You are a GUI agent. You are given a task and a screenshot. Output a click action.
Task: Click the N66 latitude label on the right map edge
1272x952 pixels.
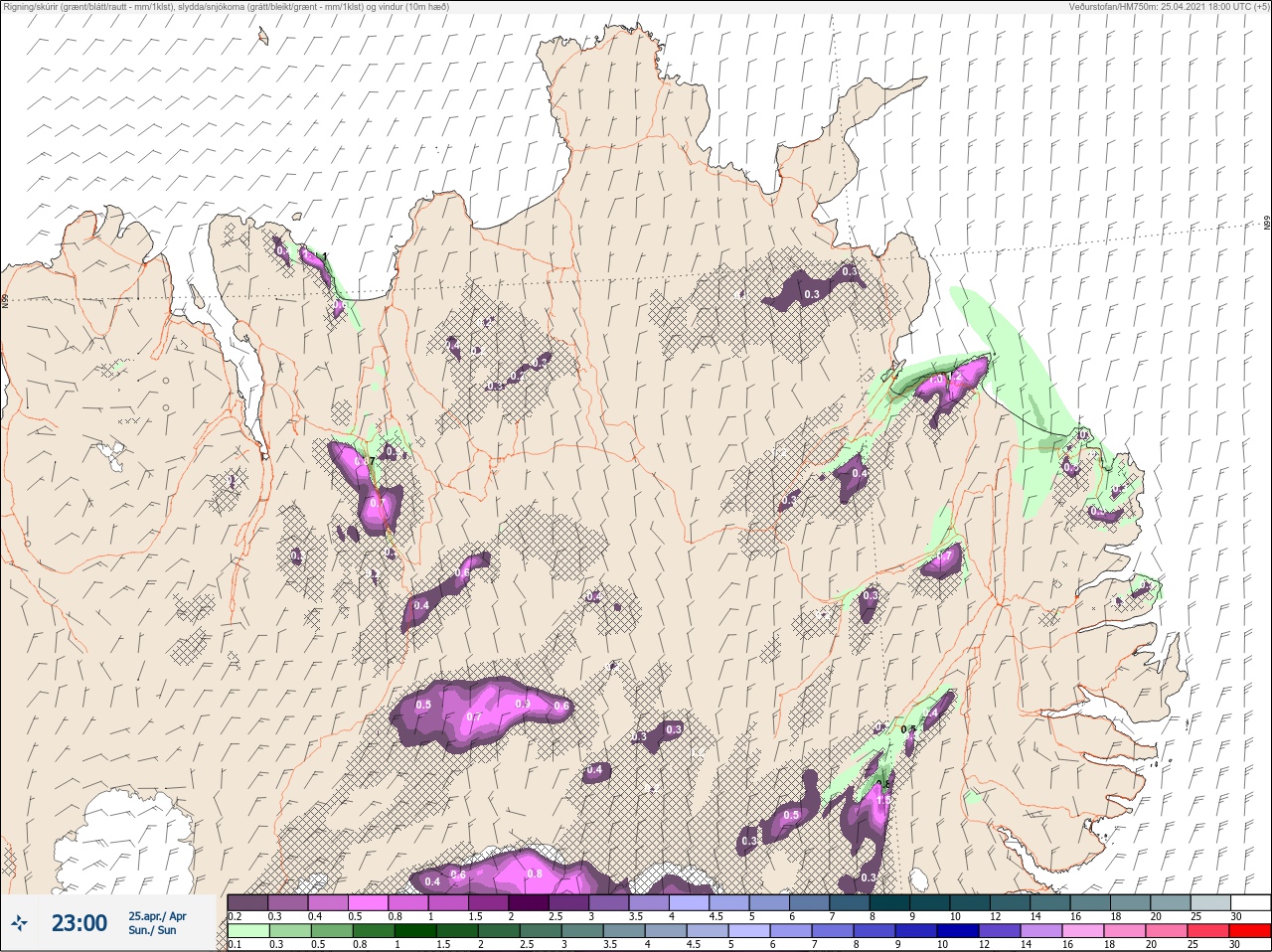[x=1267, y=224]
